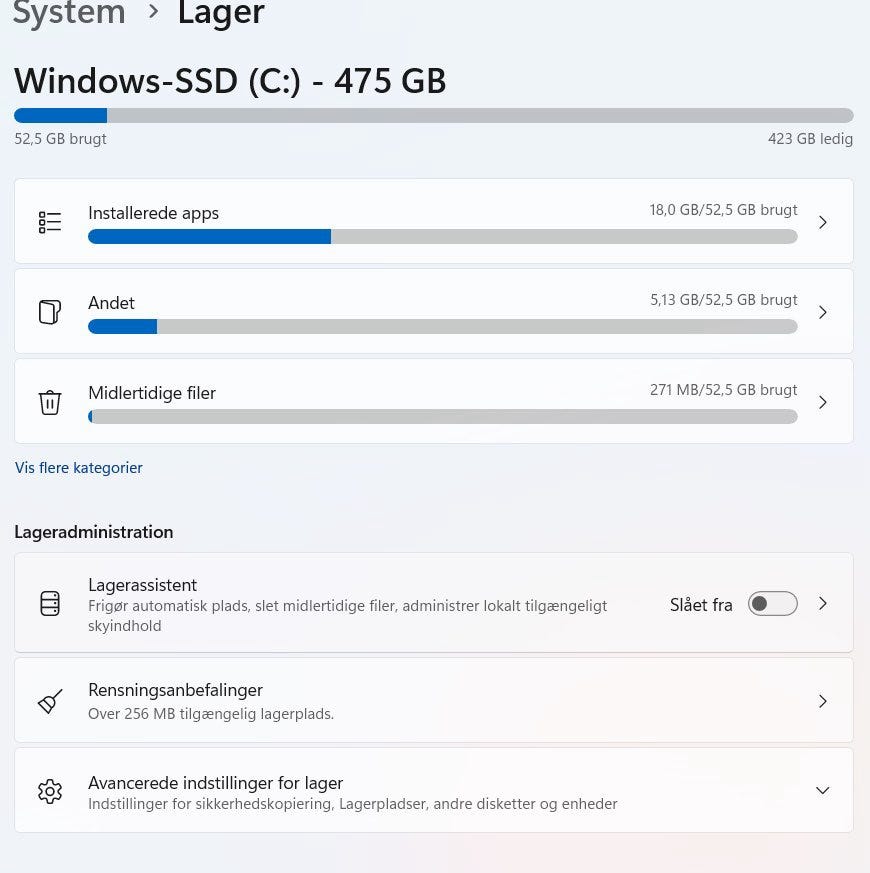Click the gear icon for advanced storage settings
Image resolution: width=870 pixels, height=873 pixels.
49,791
